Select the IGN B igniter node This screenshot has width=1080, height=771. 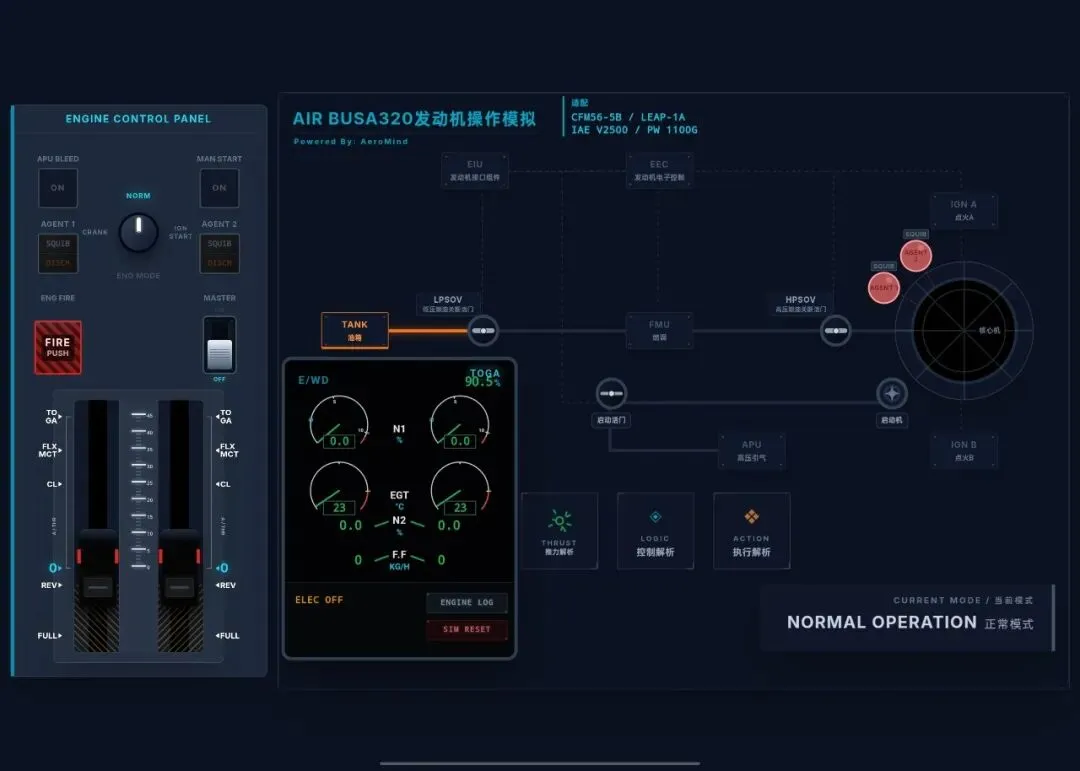(x=964, y=451)
